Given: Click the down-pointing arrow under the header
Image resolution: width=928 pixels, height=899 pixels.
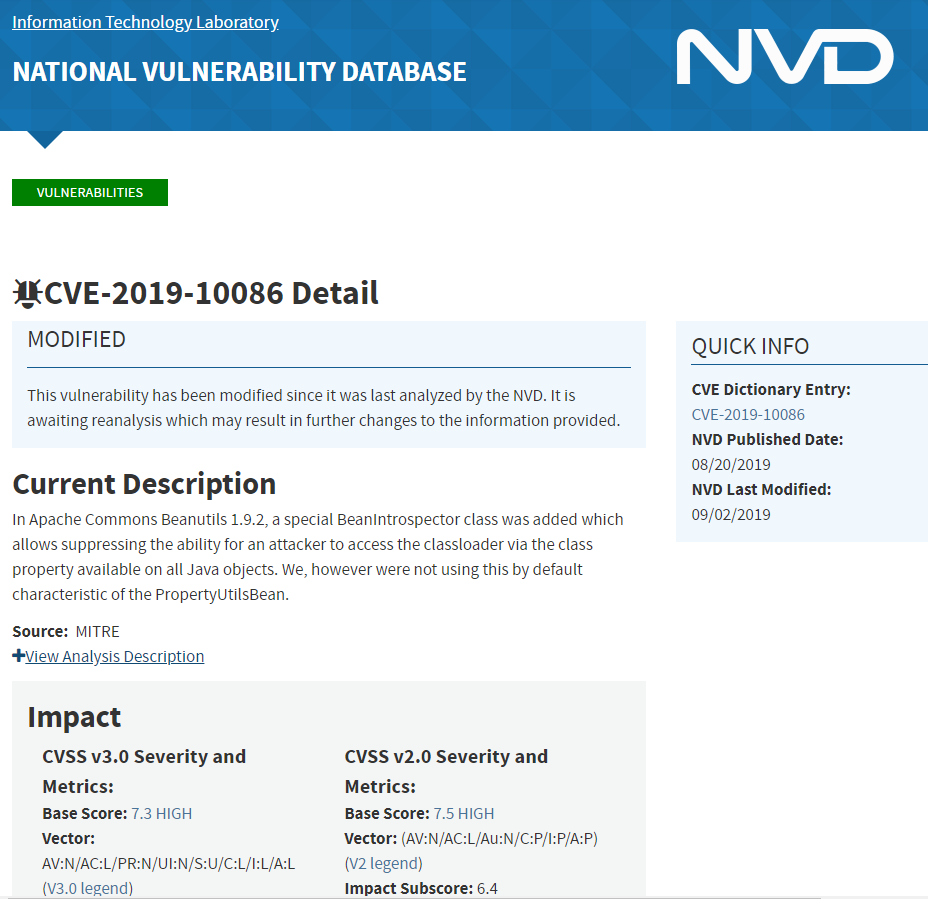Looking at the screenshot, I should tap(45, 139).
